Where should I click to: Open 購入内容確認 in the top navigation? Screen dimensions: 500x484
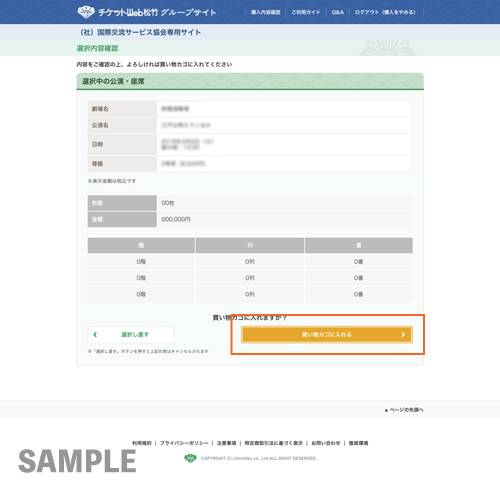pyautogui.click(x=266, y=12)
